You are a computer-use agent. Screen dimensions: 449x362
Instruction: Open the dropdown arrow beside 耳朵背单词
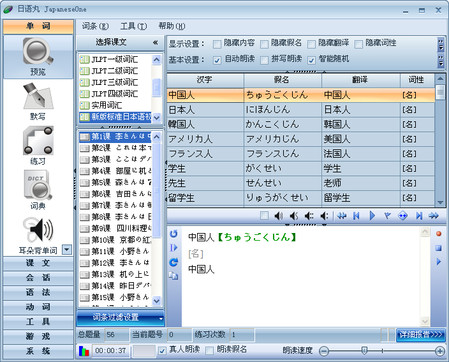pyautogui.click(x=67, y=249)
